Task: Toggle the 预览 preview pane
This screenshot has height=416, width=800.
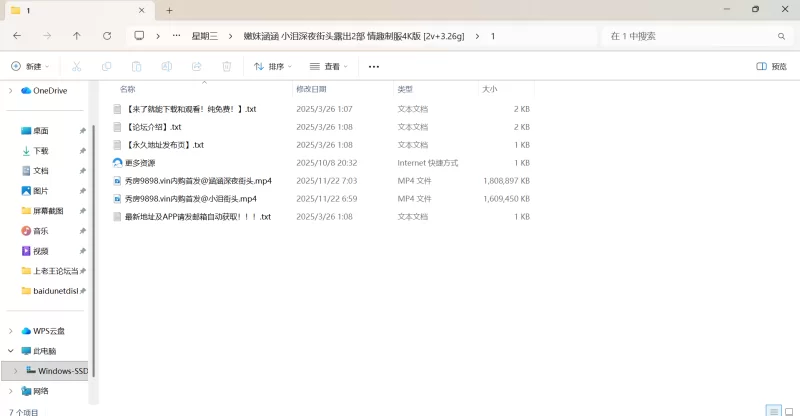Action: click(x=771, y=67)
